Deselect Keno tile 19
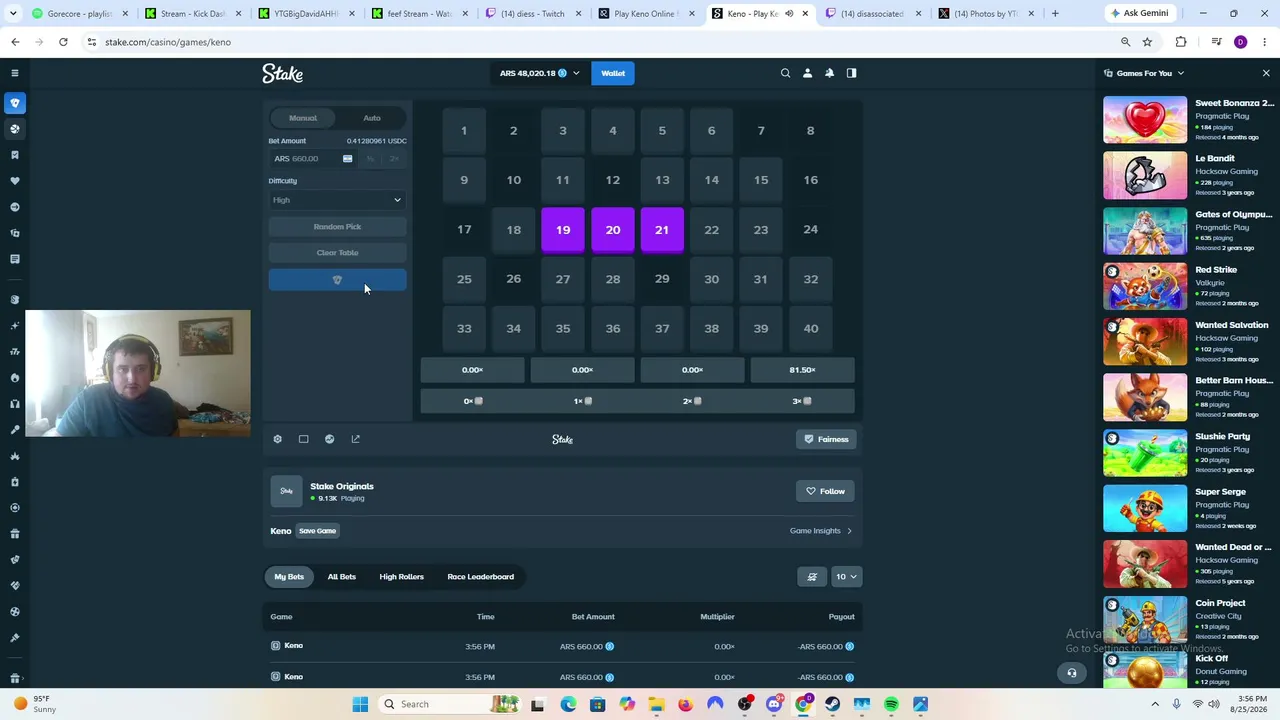 point(563,230)
